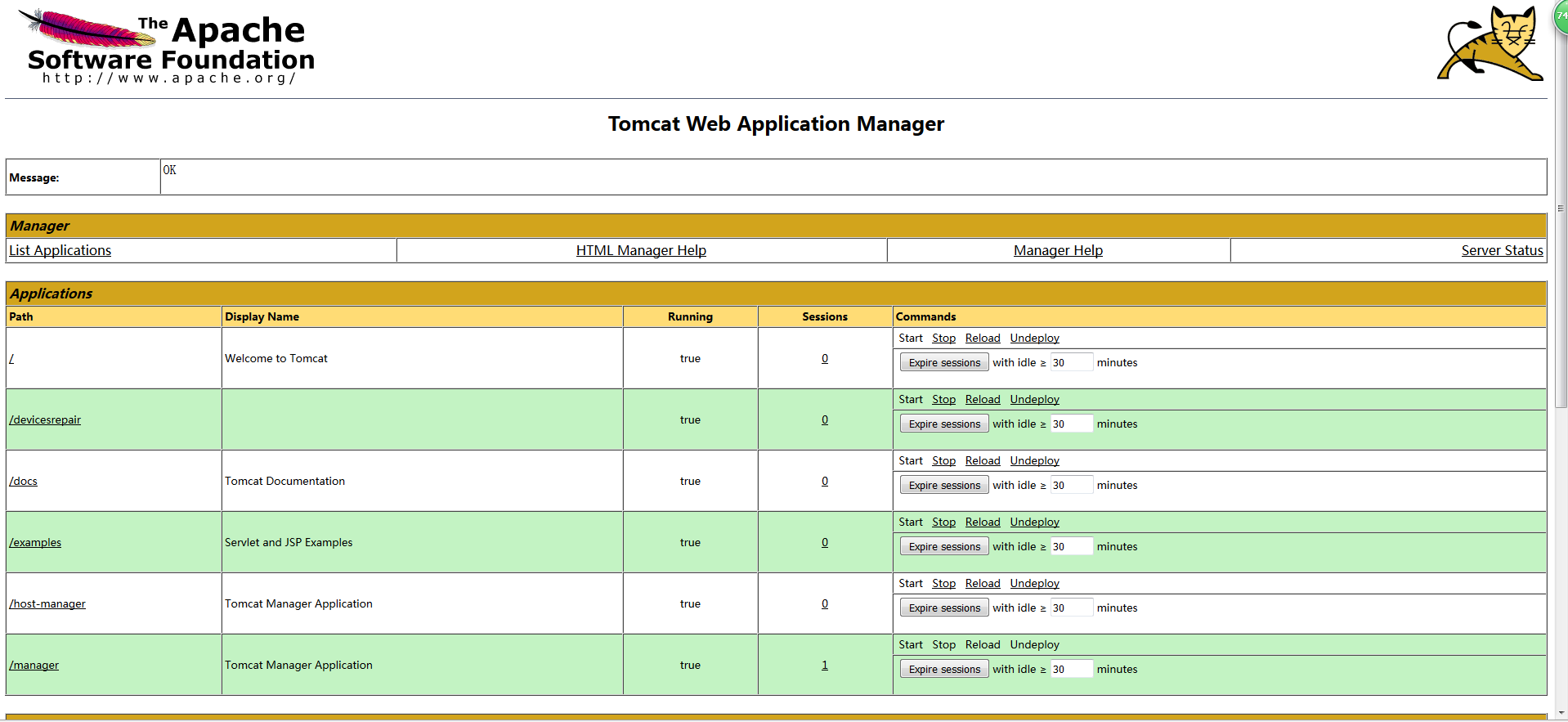The height and width of the screenshot is (722, 1568).
Task: Focus idle minutes field for /manager
Action: click(1072, 669)
